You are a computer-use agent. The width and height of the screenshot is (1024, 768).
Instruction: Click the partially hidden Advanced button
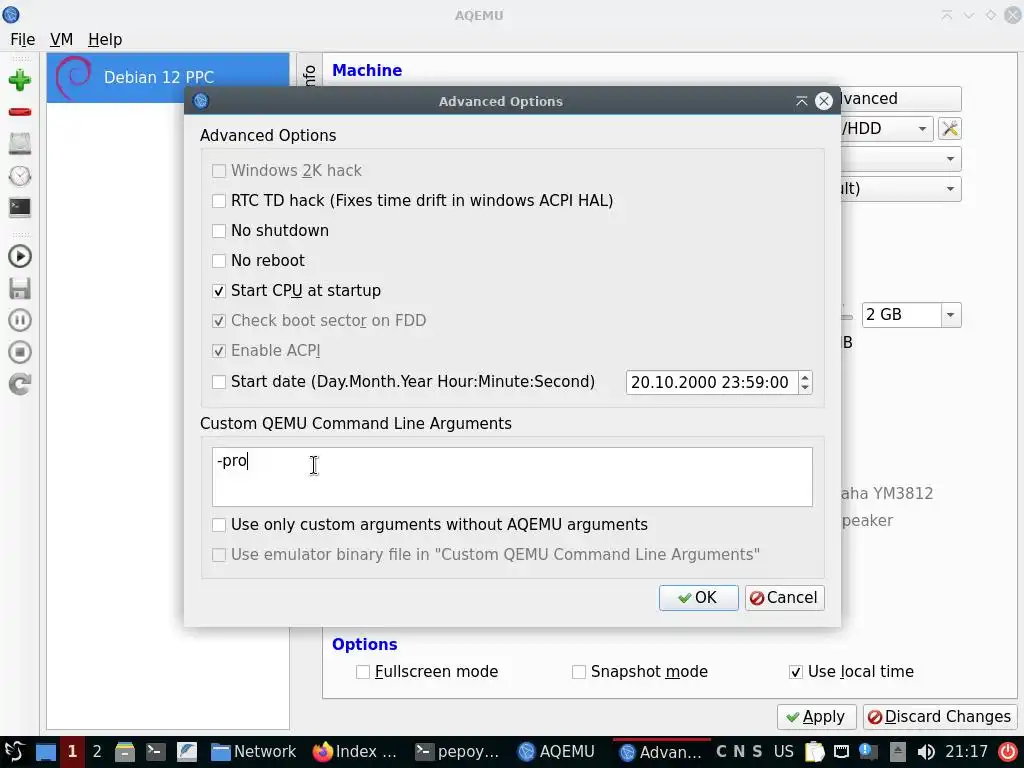pyautogui.click(x=900, y=99)
